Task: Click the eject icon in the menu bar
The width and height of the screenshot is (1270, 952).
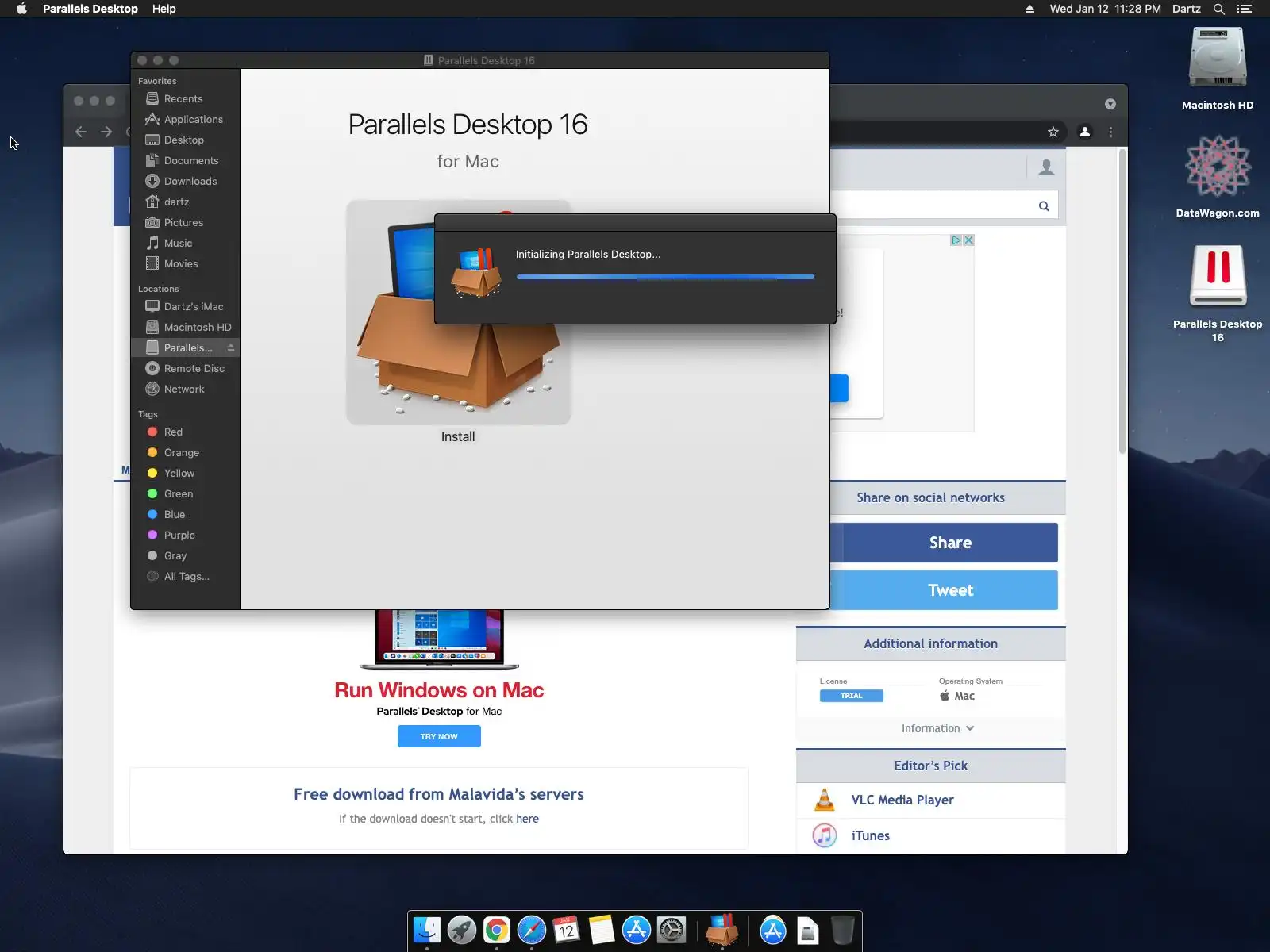Action: tap(1029, 9)
